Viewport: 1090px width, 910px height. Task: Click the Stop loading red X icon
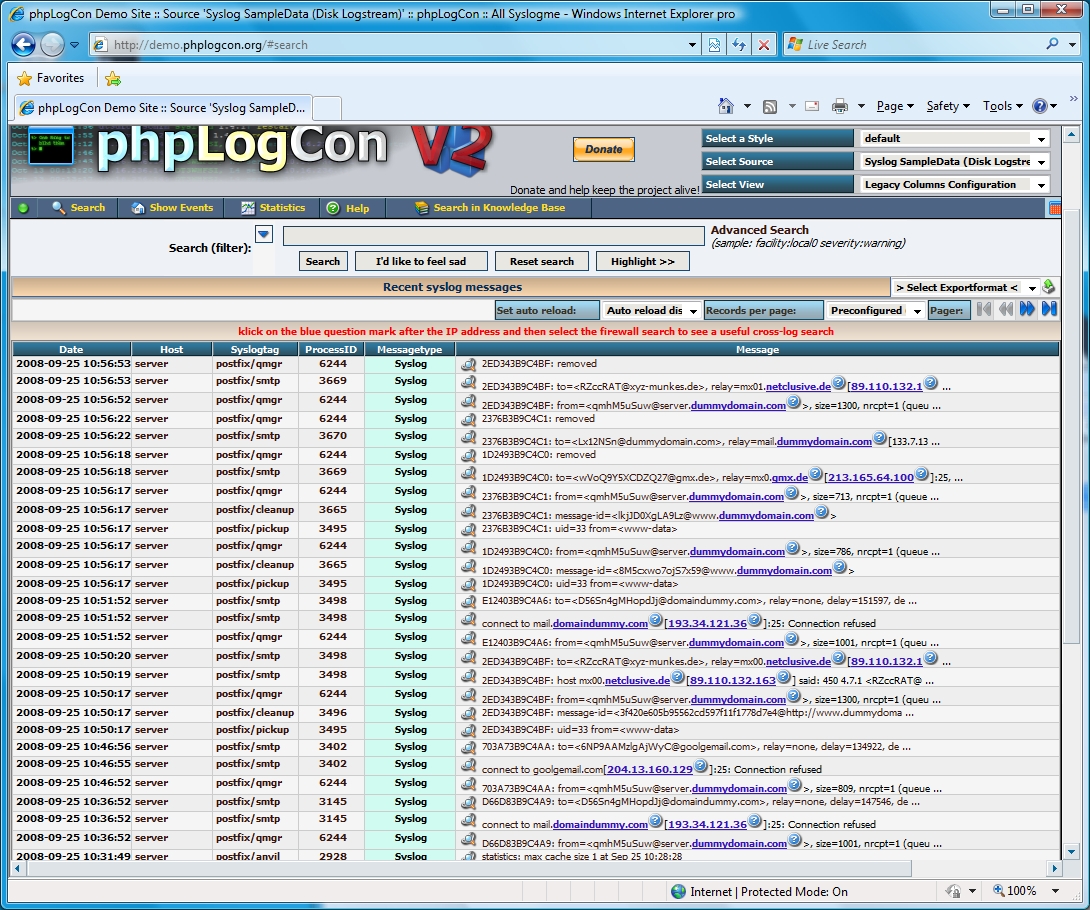[763, 44]
